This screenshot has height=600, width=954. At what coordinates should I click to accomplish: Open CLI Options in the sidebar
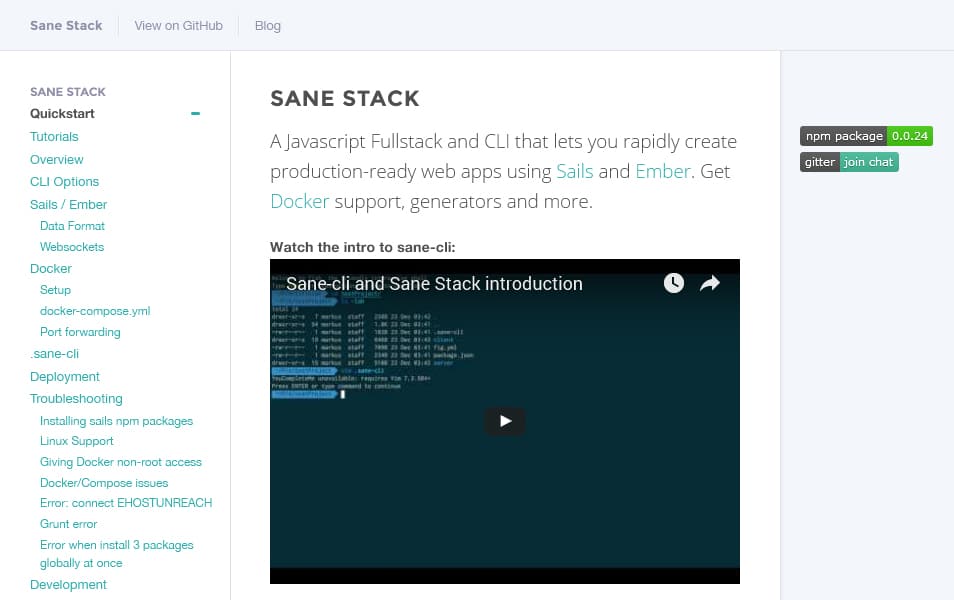click(x=64, y=182)
